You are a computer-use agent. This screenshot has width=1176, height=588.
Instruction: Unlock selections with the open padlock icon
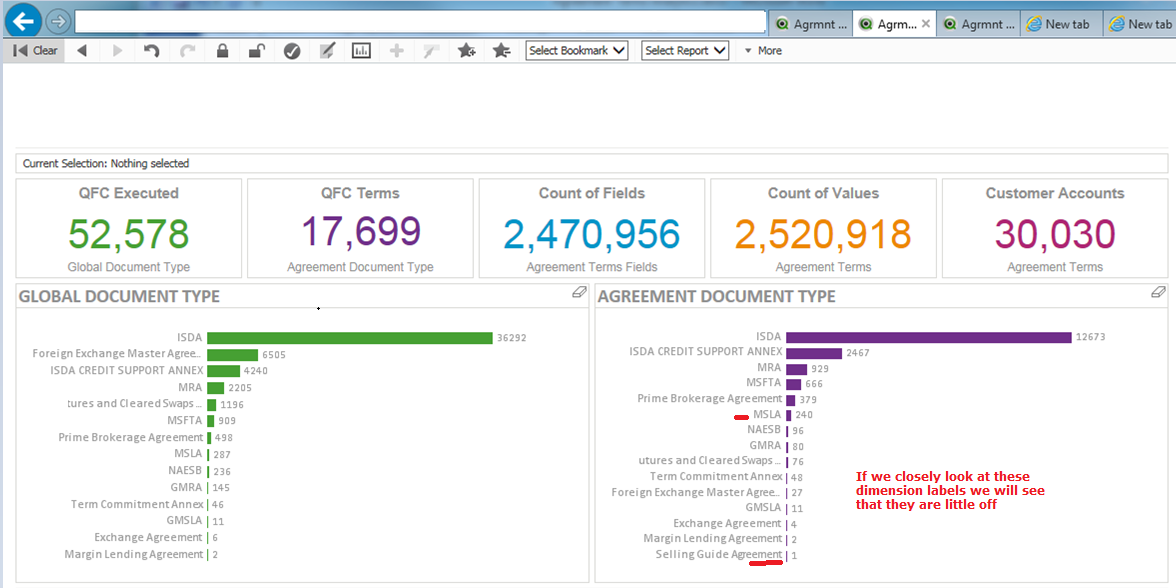256,51
